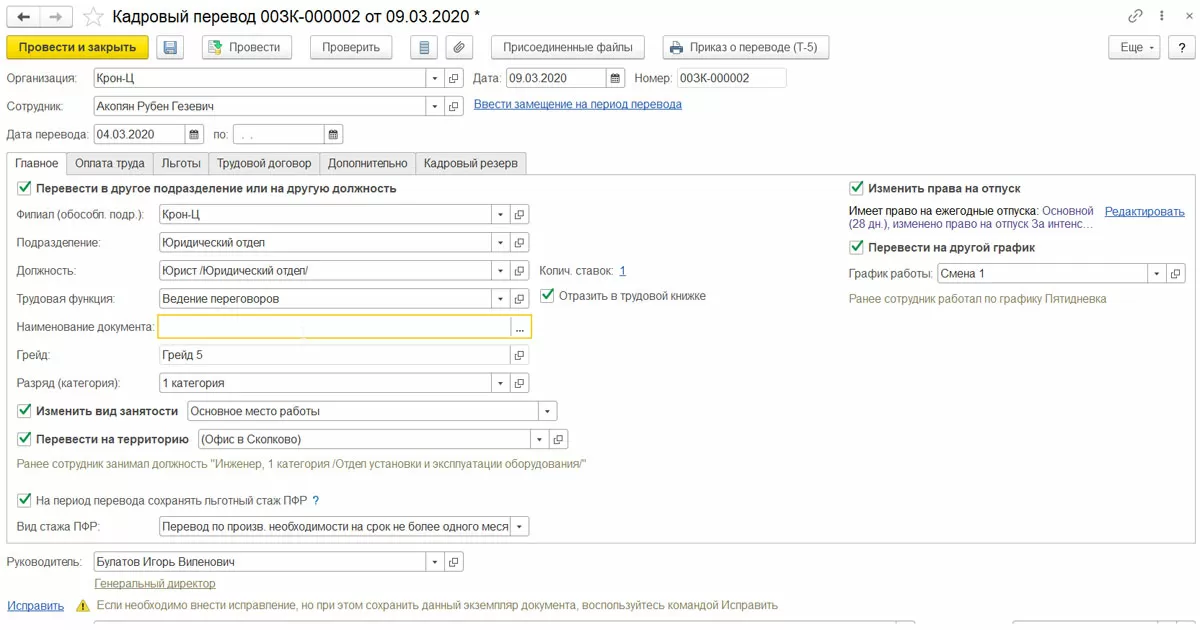Disable Изменить вид занятости checkbox
The height and width of the screenshot is (630, 1200).
tap(24, 411)
